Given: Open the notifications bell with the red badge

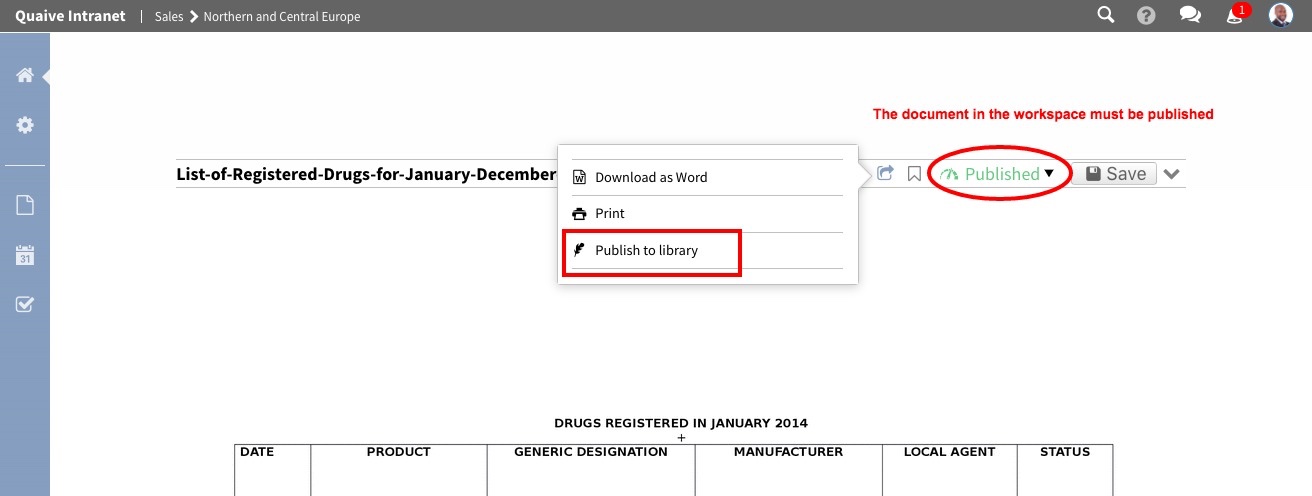Looking at the screenshot, I should [x=1236, y=15].
